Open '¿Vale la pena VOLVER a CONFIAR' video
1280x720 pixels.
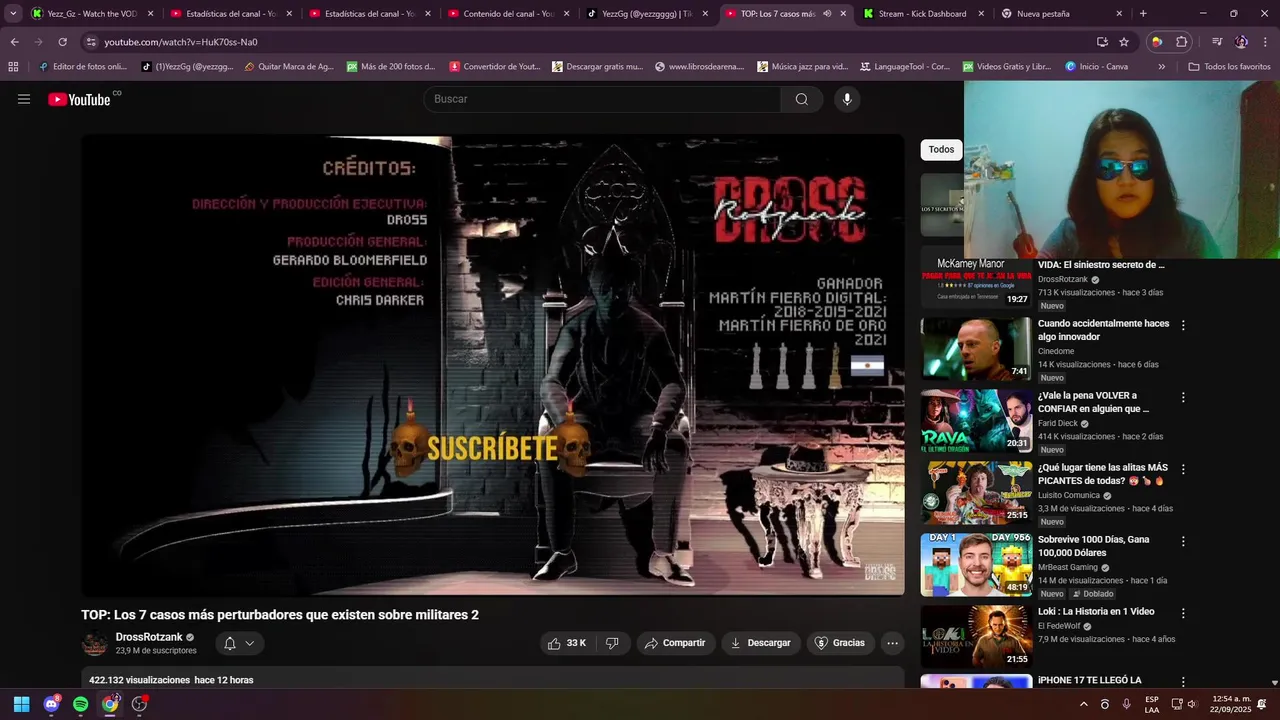[x=1093, y=402]
